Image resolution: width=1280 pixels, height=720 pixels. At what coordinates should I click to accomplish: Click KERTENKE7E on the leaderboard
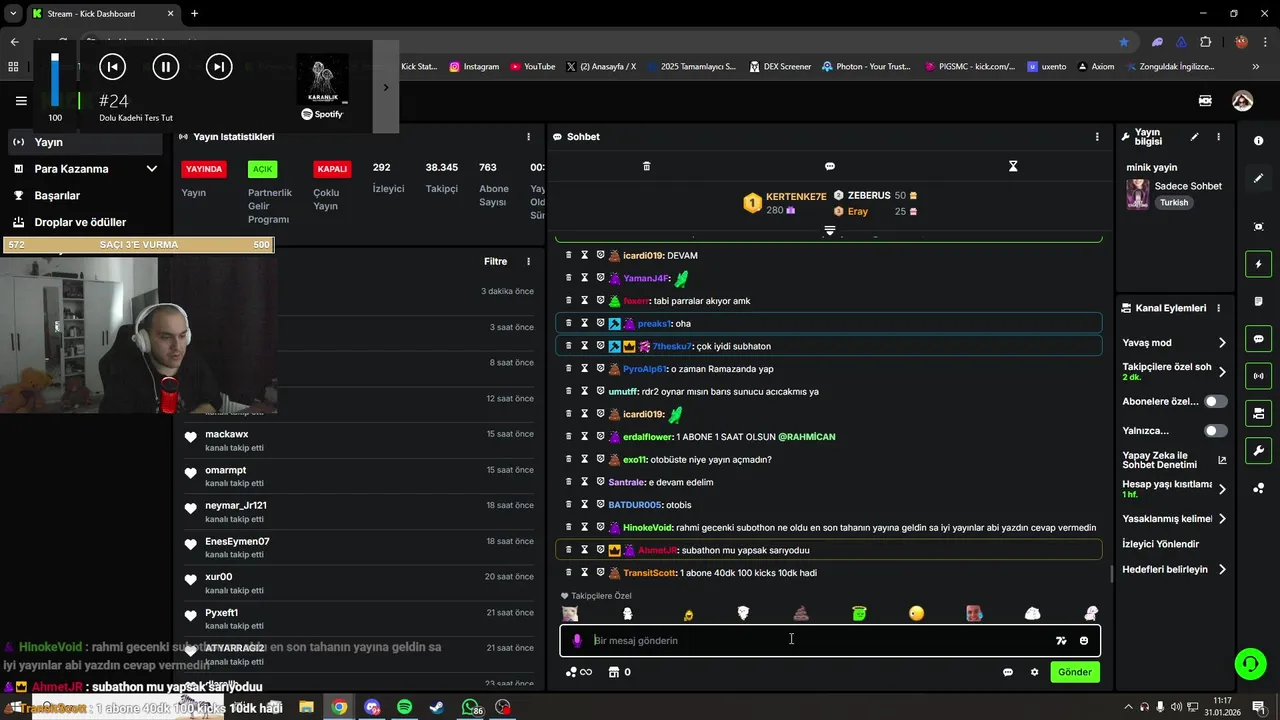pyautogui.click(x=796, y=197)
